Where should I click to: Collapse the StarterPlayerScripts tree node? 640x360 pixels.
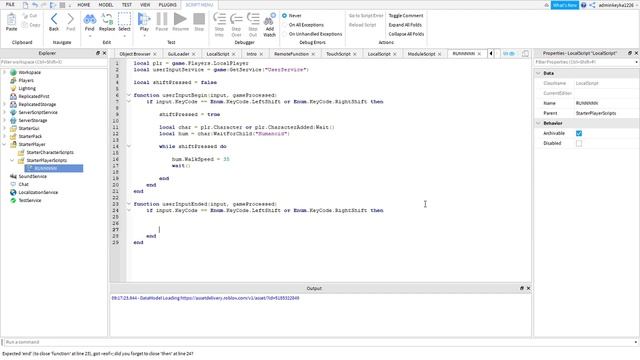[x=12, y=160]
